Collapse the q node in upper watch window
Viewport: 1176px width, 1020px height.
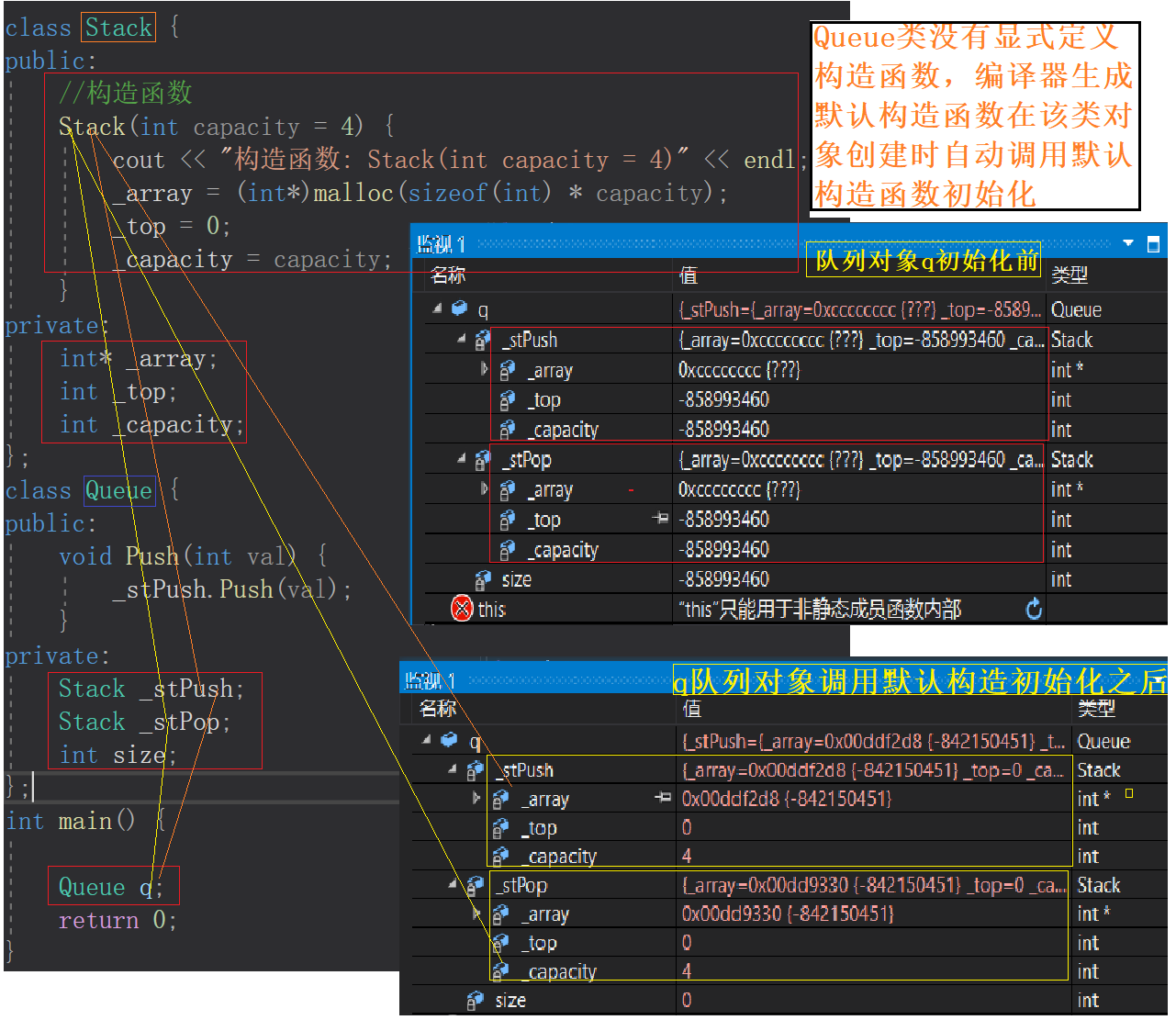click(437, 308)
